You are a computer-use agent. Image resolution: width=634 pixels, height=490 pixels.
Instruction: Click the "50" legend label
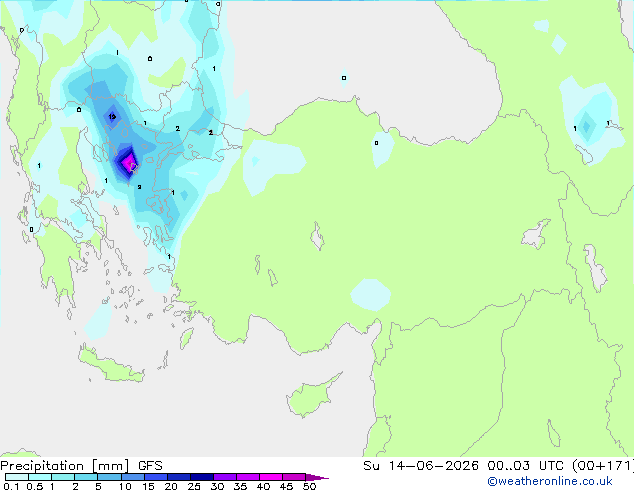point(309,486)
